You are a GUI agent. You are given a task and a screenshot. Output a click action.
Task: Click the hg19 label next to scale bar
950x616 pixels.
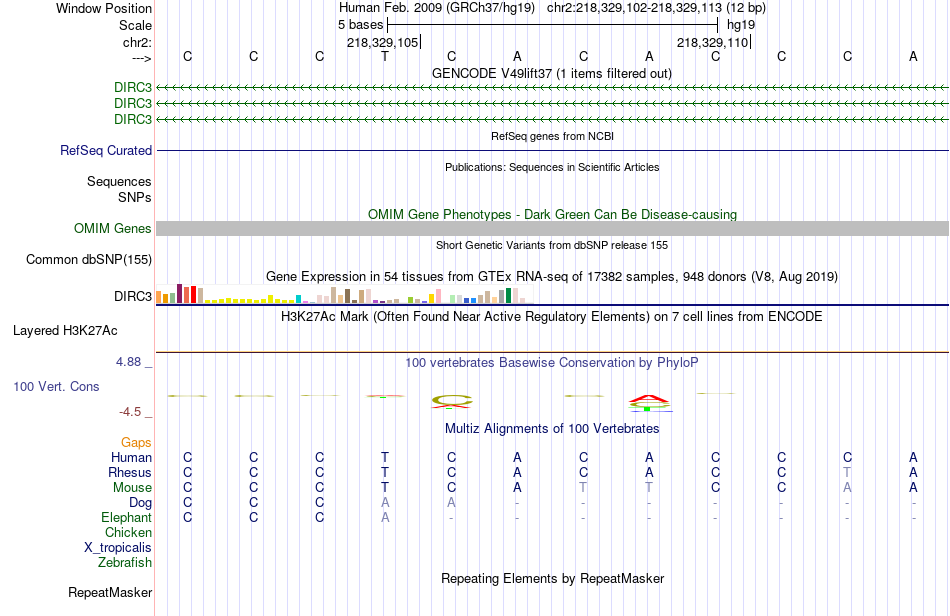(741, 25)
